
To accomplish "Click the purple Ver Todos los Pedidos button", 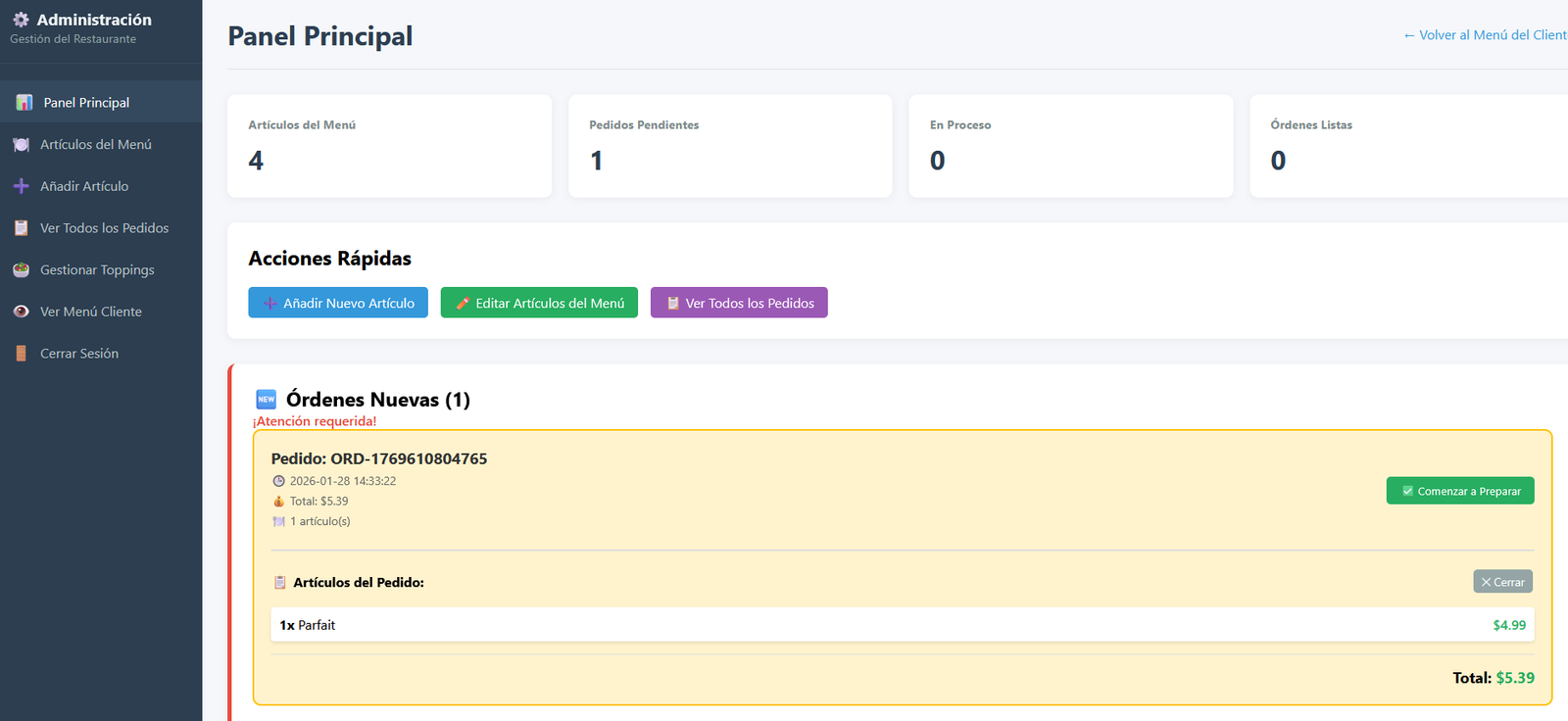I will (739, 303).
